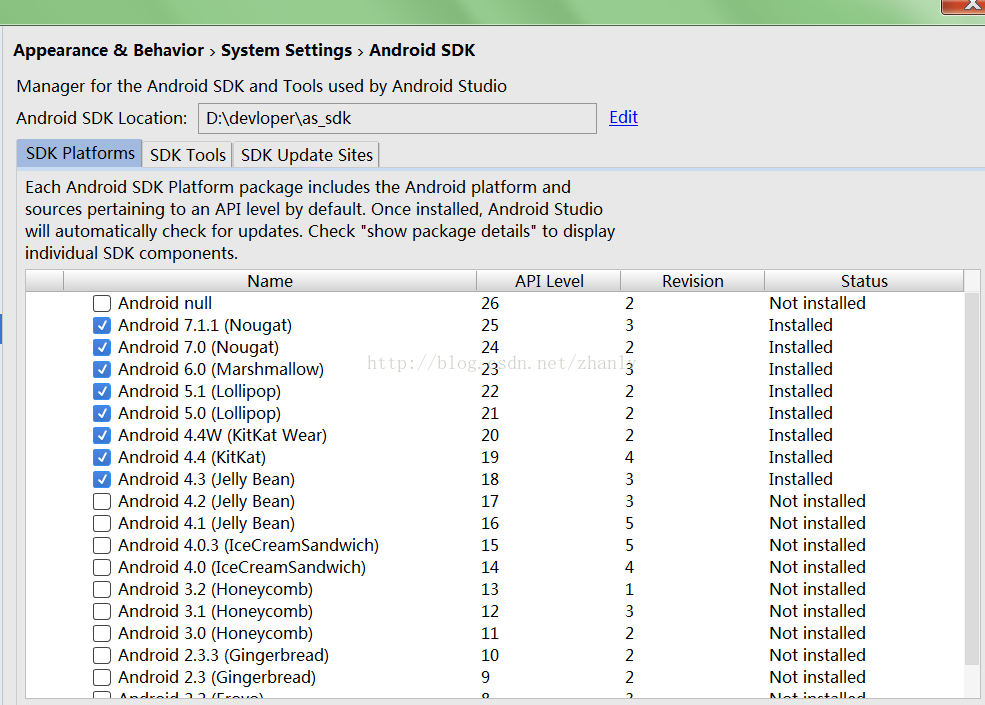The height and width of the screenshot is (705, 985).
Task: Select the Android null row name
Action: tap(165, 303)
